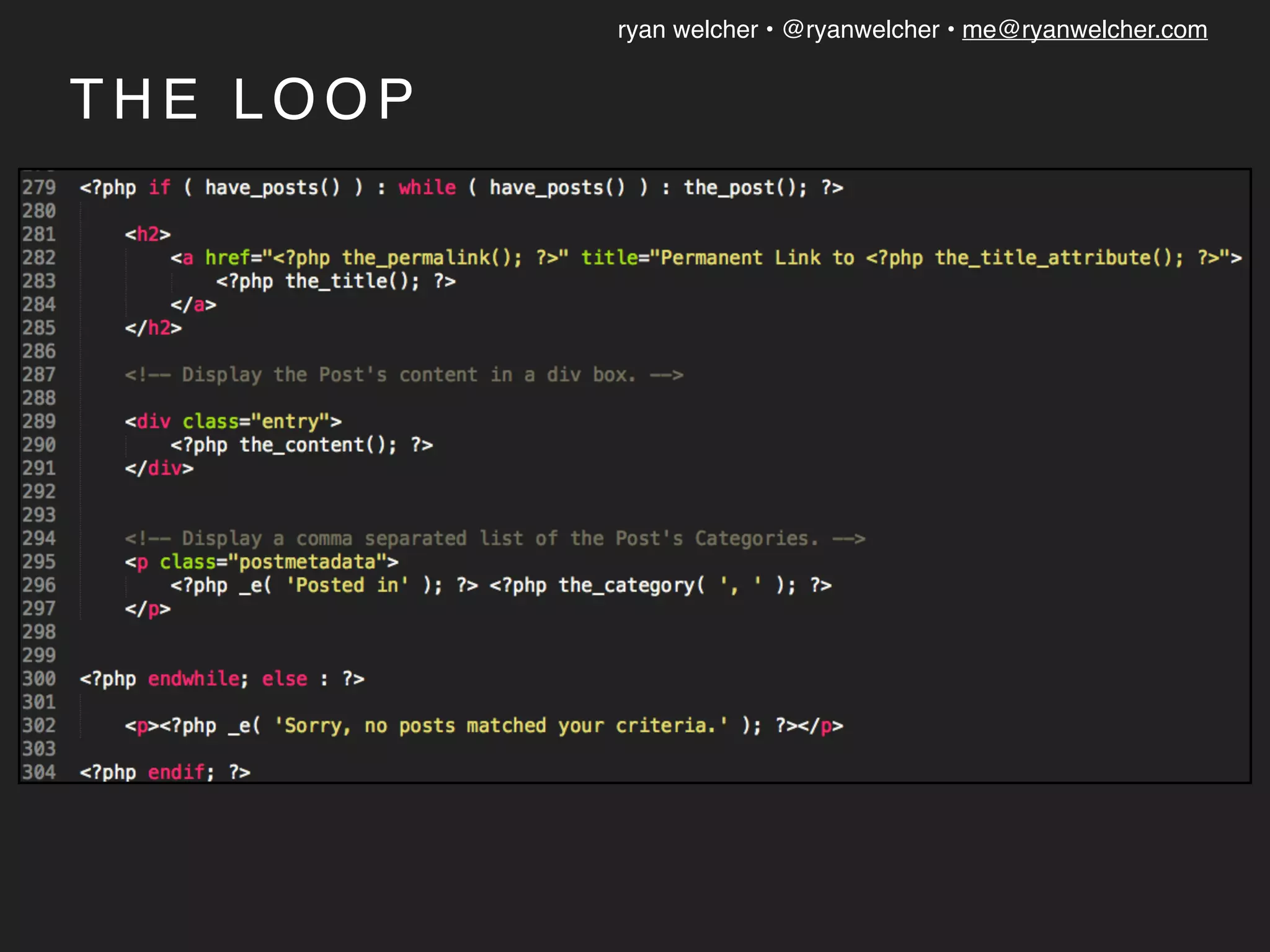The image size is (1270, 952).
Task: Click the 'Sorry, no posts matched' line
Action: 484,726
